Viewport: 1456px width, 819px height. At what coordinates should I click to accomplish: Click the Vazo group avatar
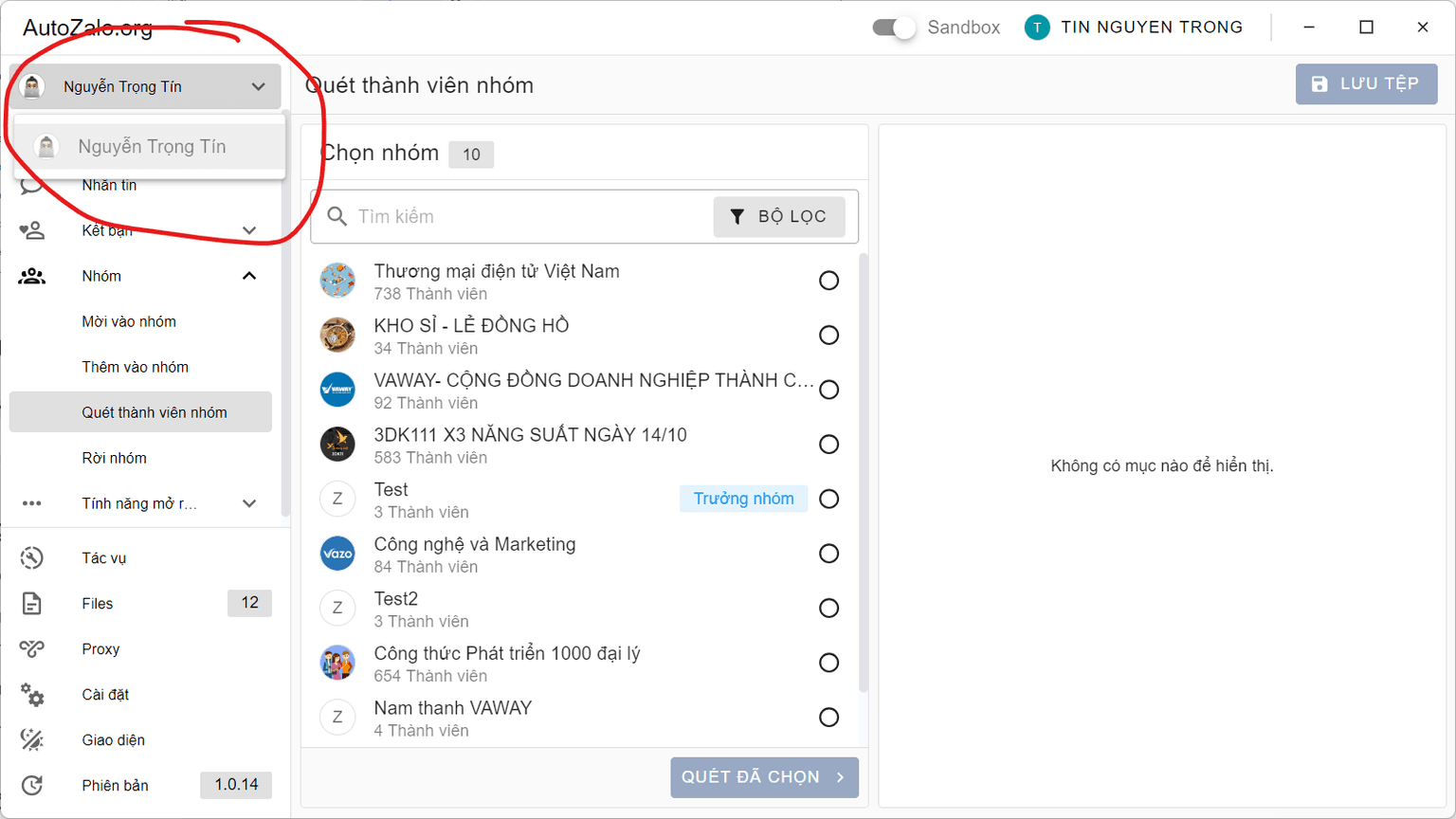point(337,554)
